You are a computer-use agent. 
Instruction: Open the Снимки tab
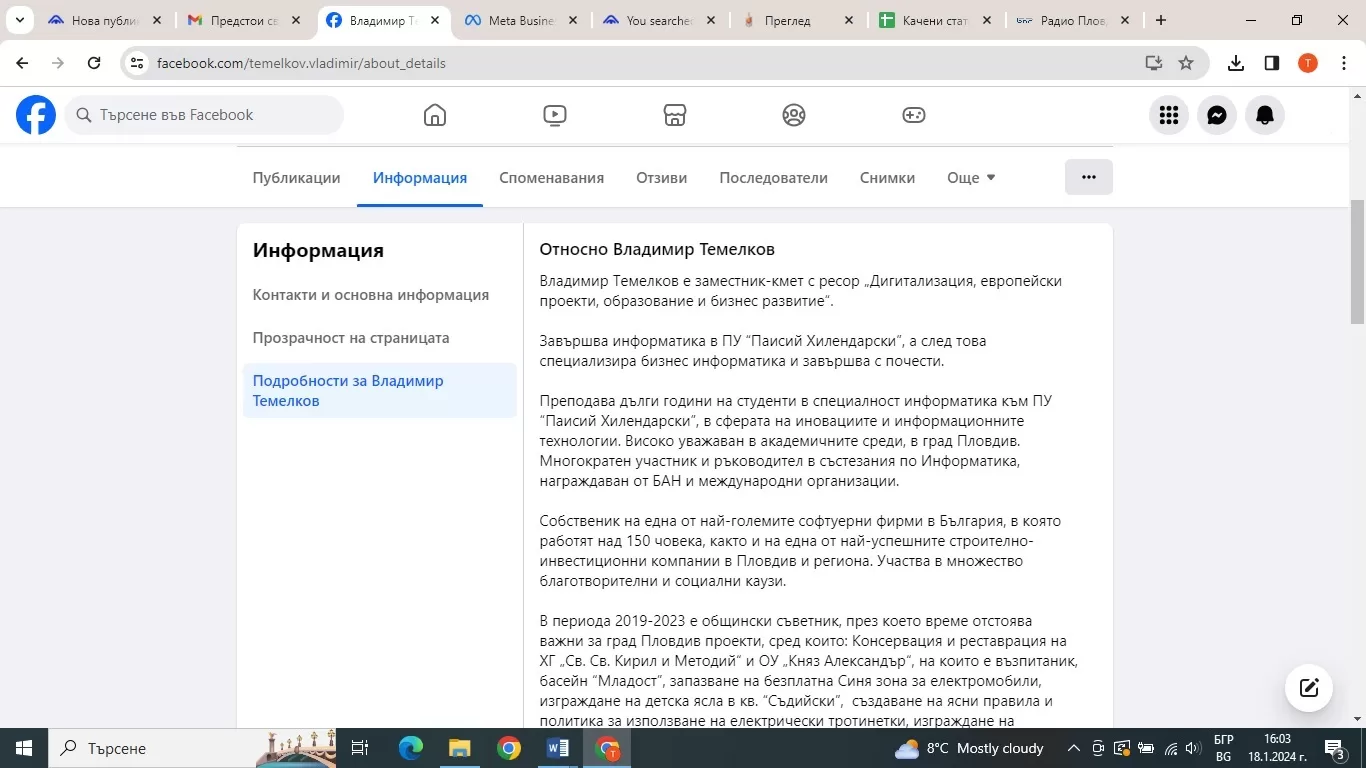click(x=887, y=178)
